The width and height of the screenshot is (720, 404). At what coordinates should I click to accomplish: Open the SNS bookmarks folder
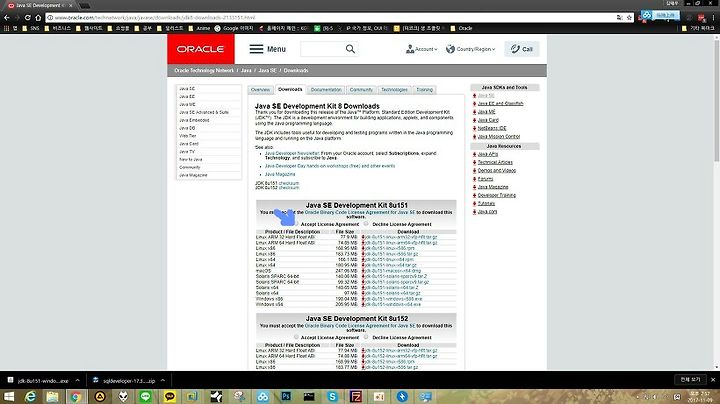(x=31, y=28)
